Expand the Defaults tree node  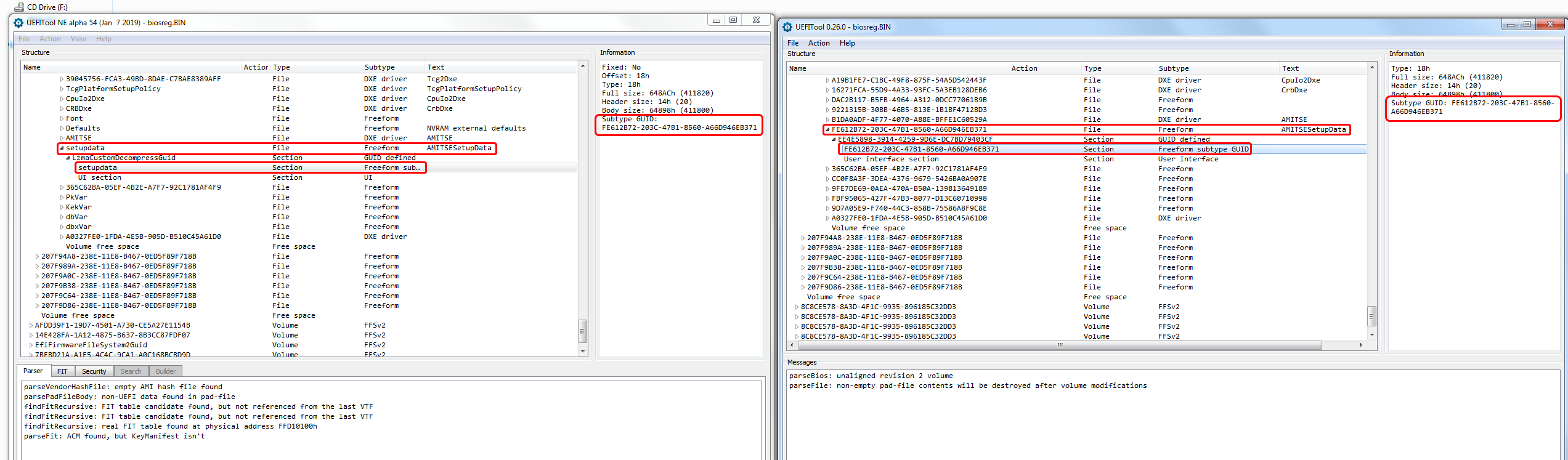click(x=62, y=129)
